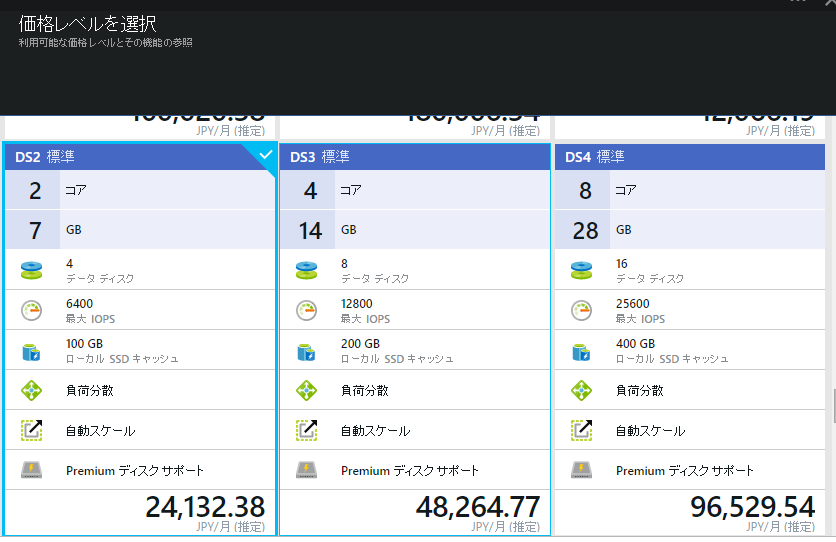836x542 pixels.
Task: Click 自動スケール label in DS4 card
Action: pos(650,431)
